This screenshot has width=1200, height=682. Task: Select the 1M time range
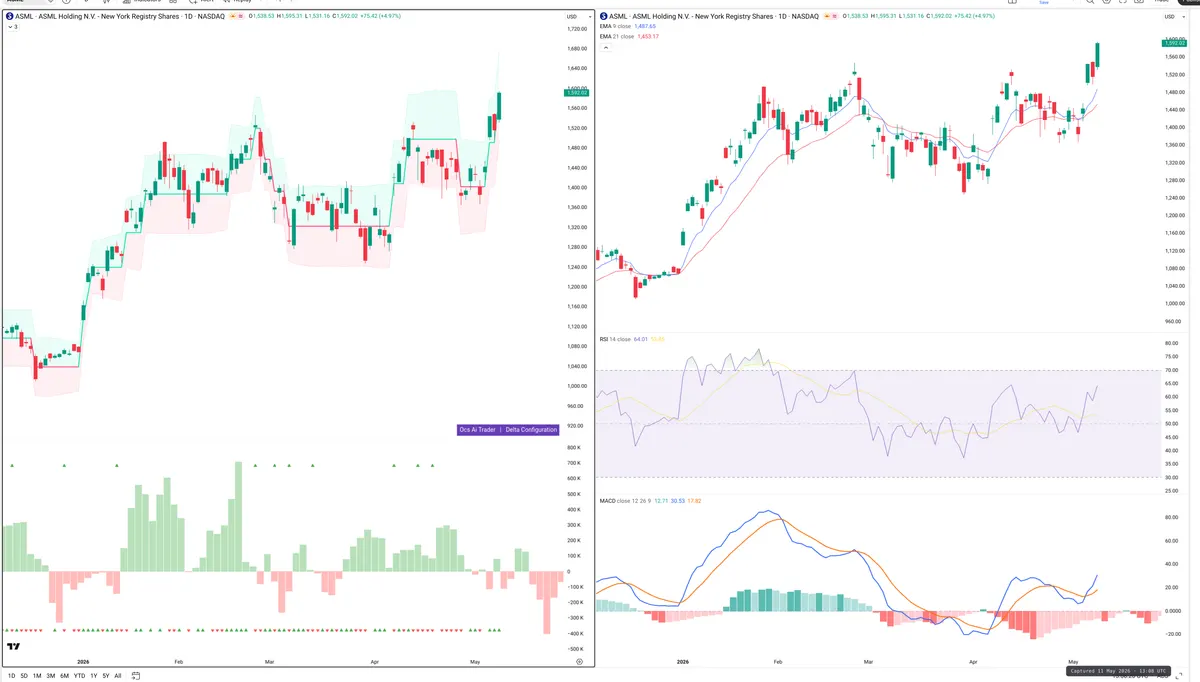click(x=37, y=676)
